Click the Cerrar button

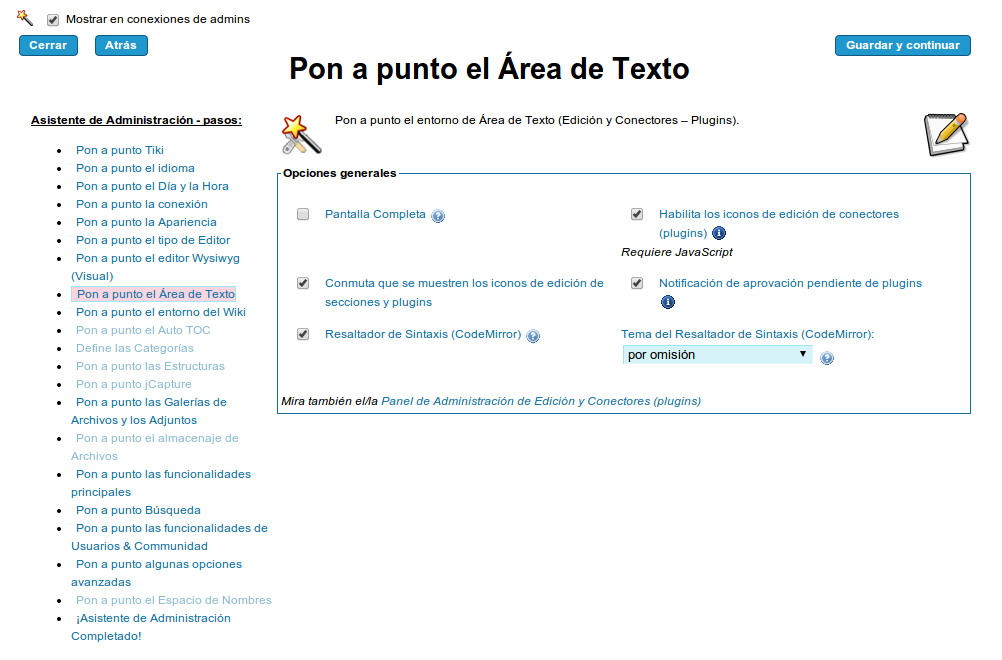(48, 45)
